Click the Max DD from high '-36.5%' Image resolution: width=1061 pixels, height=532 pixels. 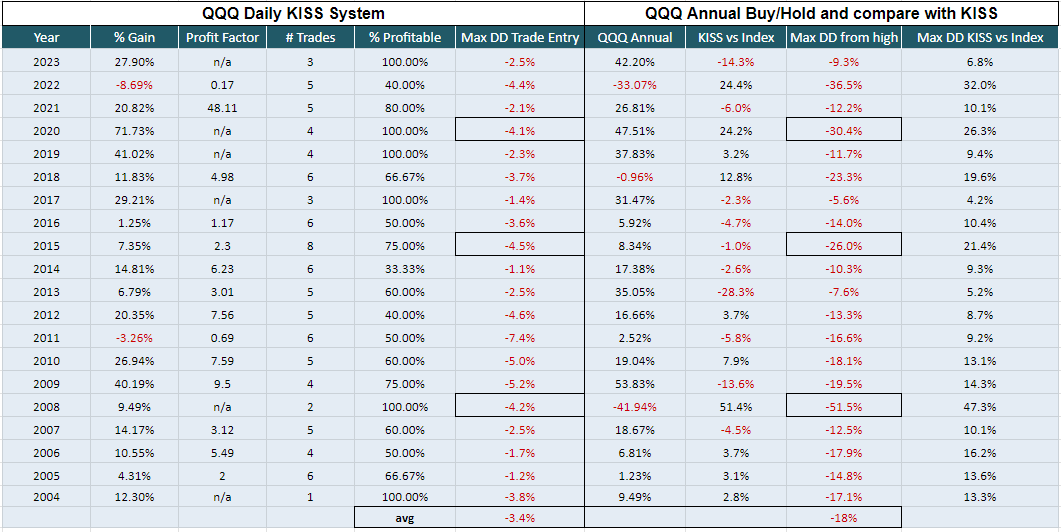[844, 85]
